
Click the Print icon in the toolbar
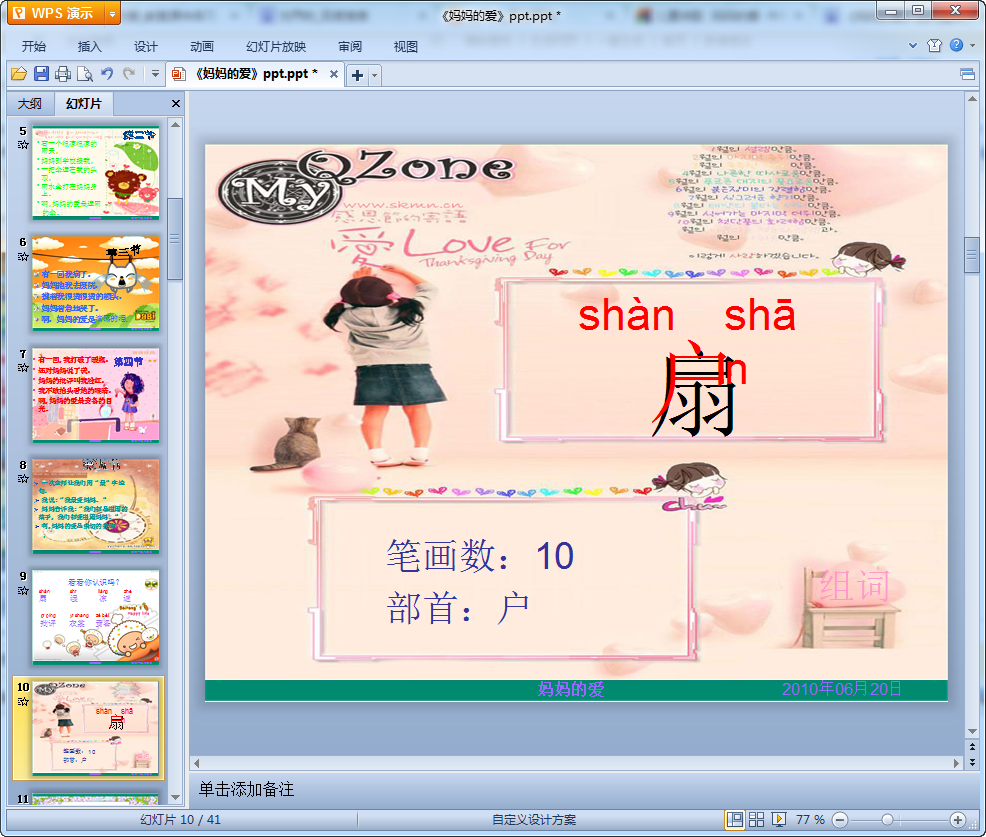click(63, 74)
